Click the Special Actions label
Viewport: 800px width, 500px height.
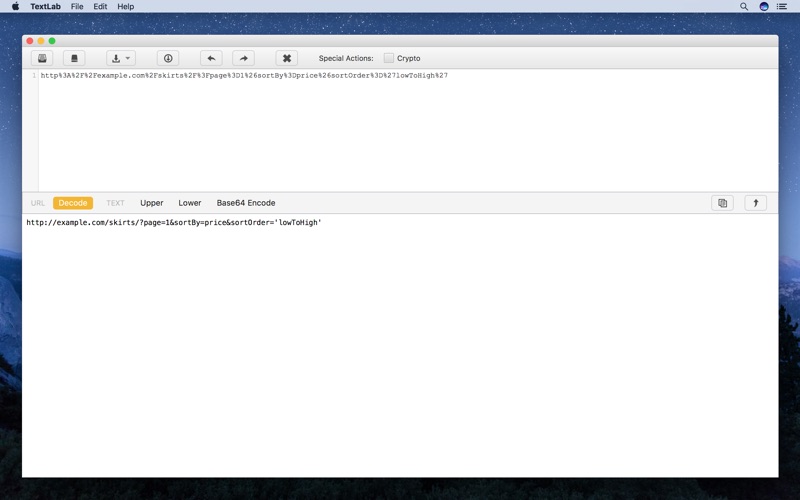click(x=346, y=58)
